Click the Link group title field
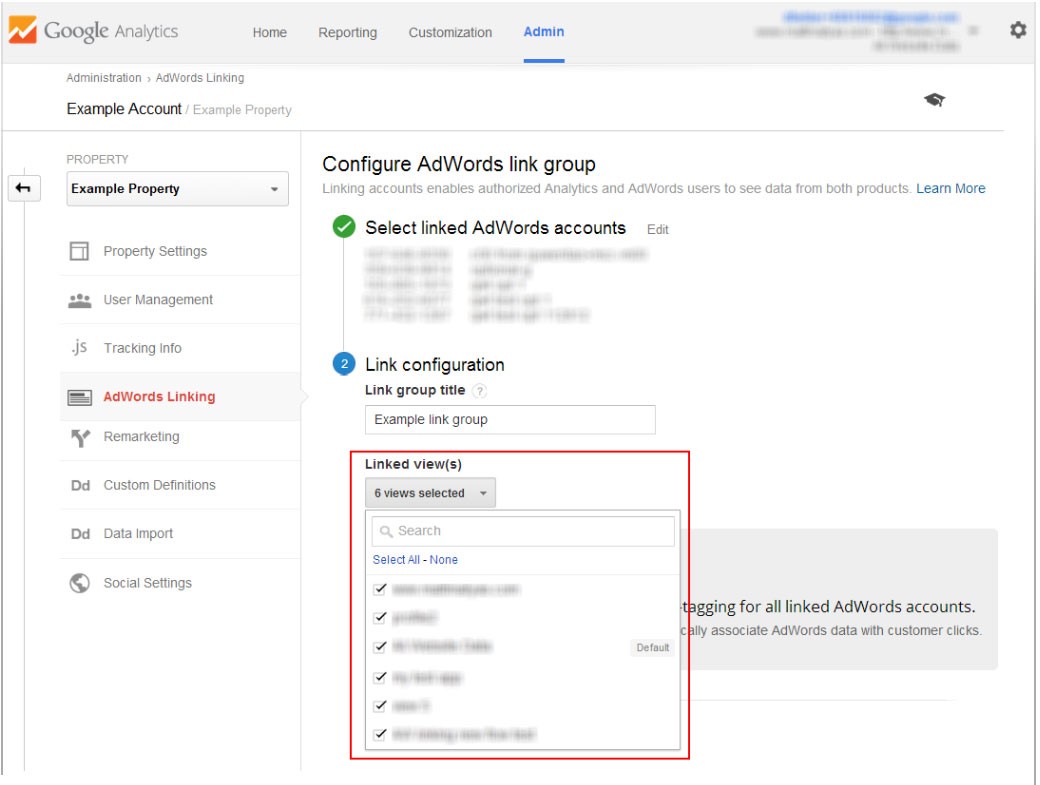 point(510,420)
